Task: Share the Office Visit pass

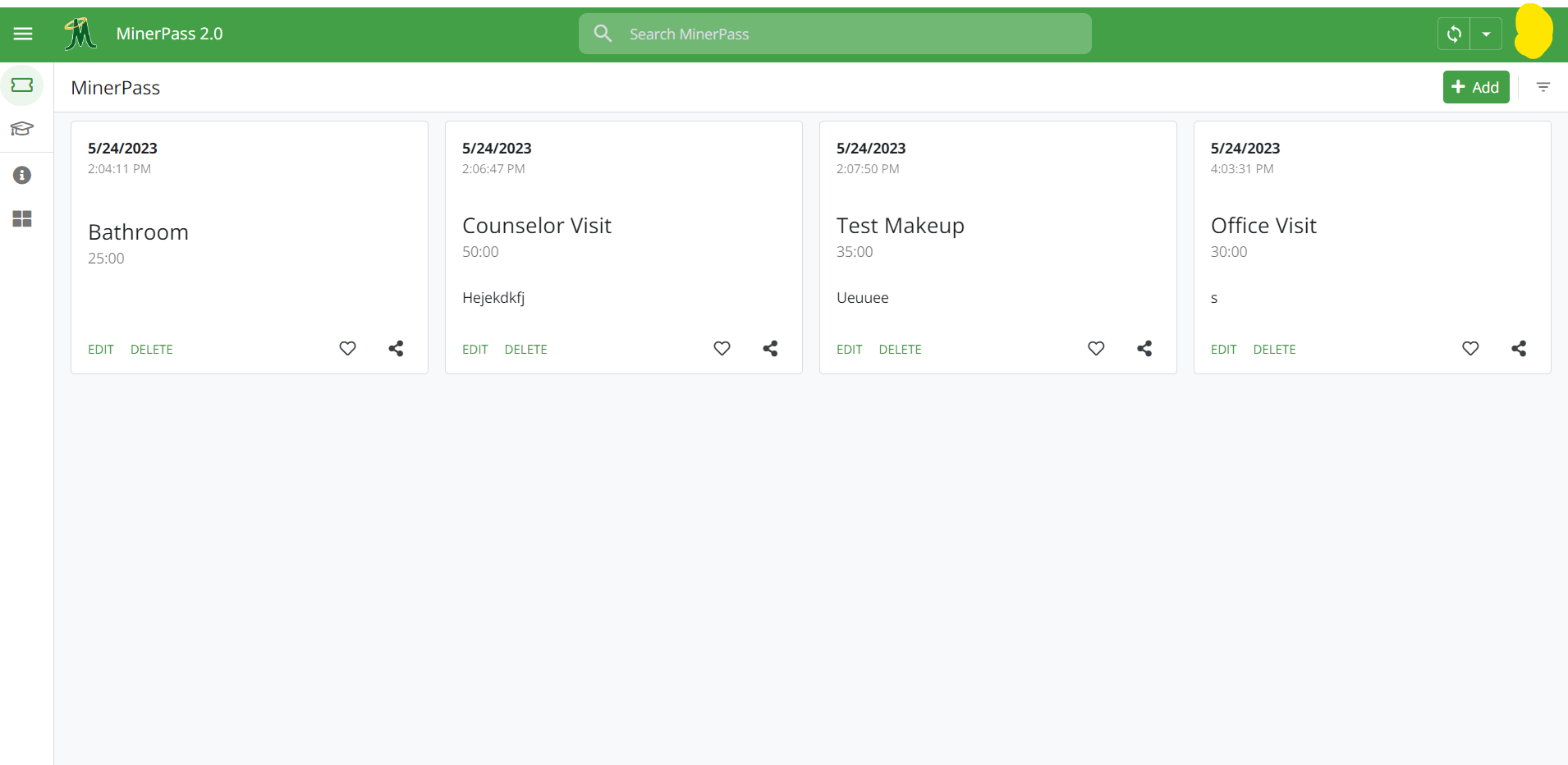Action: 1519,349
